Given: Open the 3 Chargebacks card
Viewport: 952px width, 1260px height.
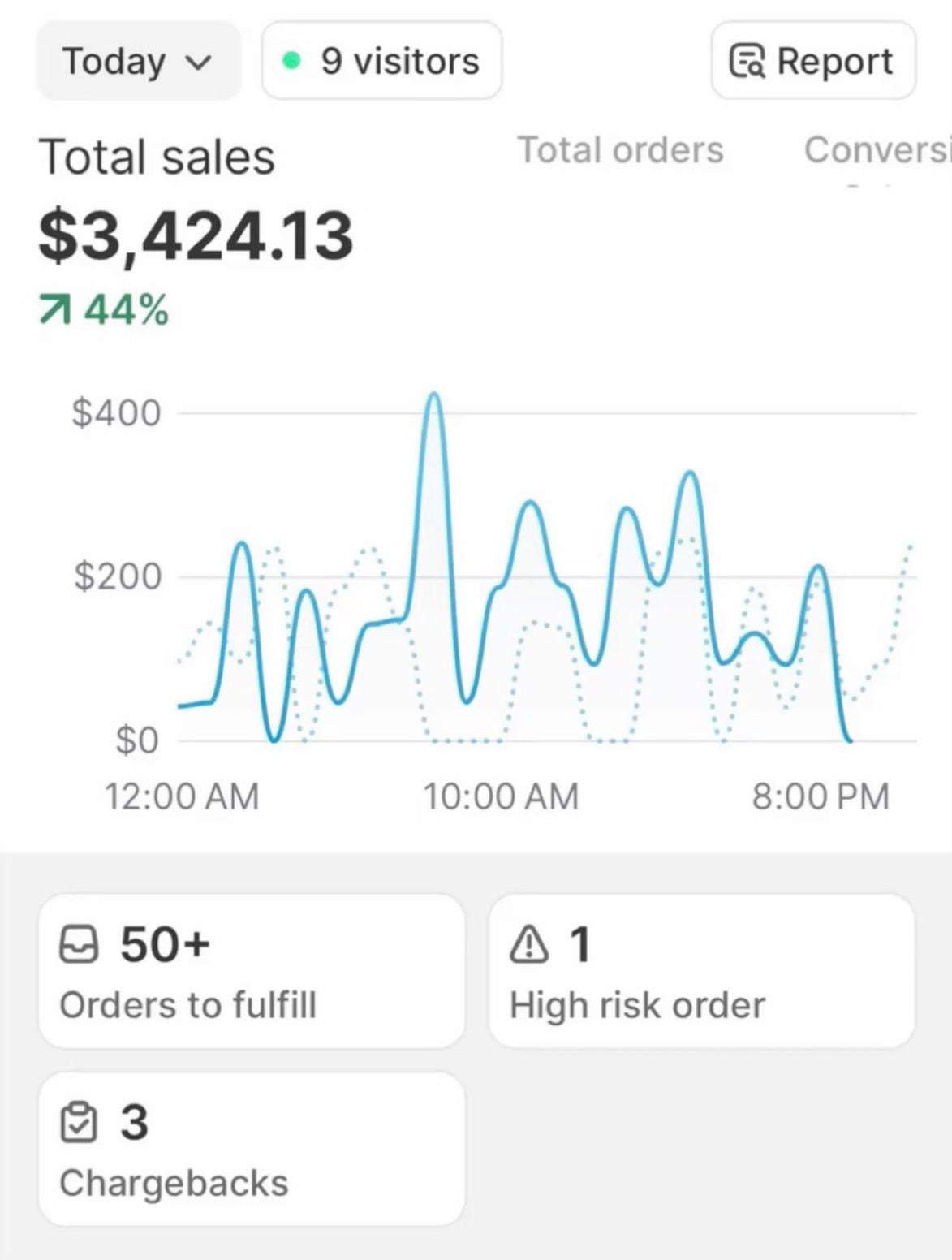Looking at the screenshot, I should tap(252, 1150).
